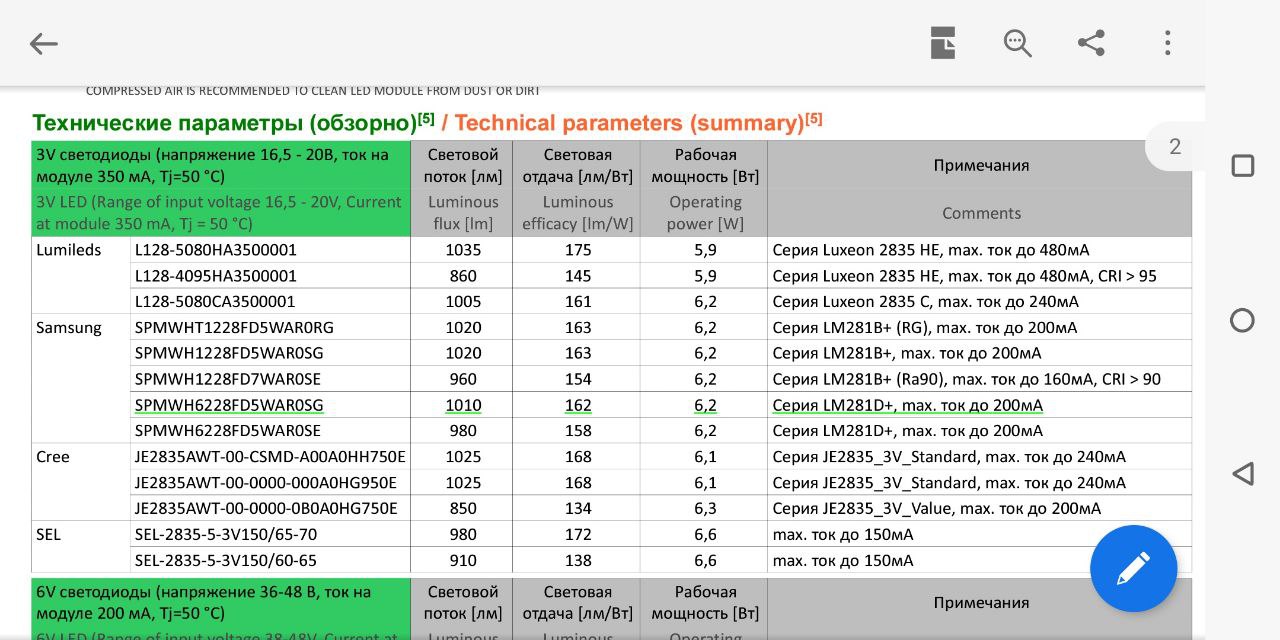Tap the search in document icon
Screen dimensions: 1280x640
(x=1017, y=43)
